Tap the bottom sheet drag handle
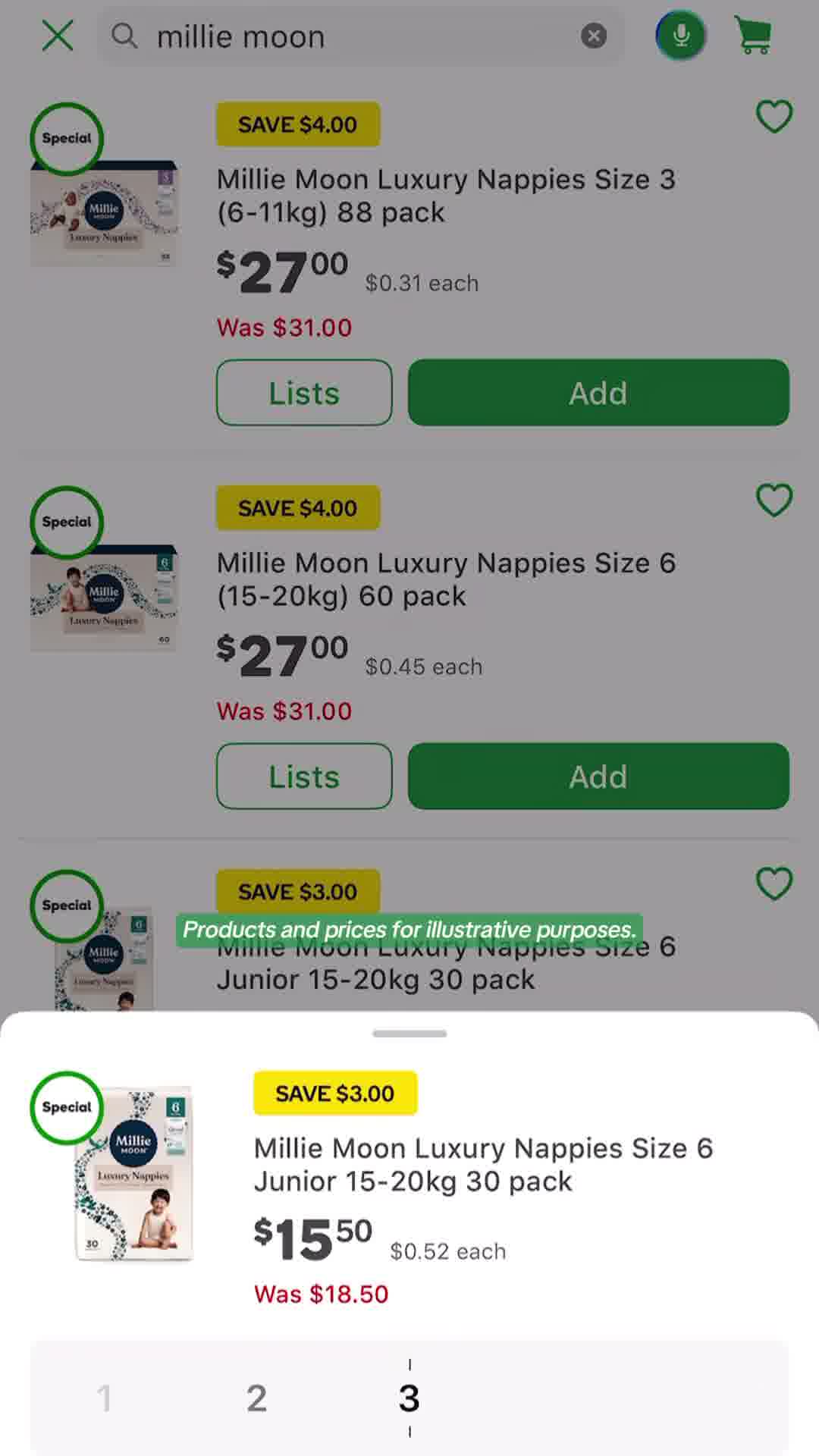The height and width of the screenshot is (1456, 819). (x=409, y=1034)
